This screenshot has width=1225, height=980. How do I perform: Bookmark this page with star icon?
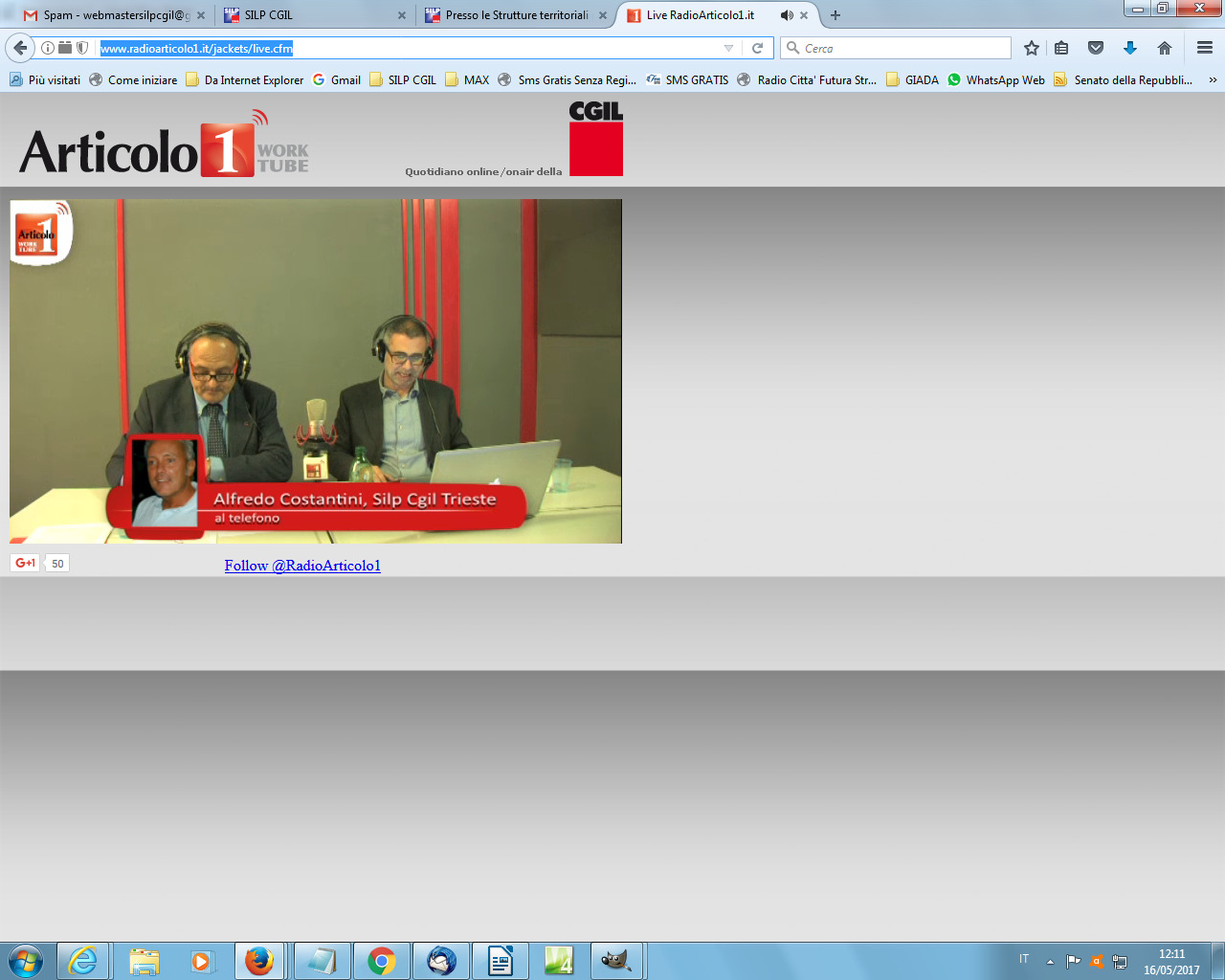tap(1032, 48)
